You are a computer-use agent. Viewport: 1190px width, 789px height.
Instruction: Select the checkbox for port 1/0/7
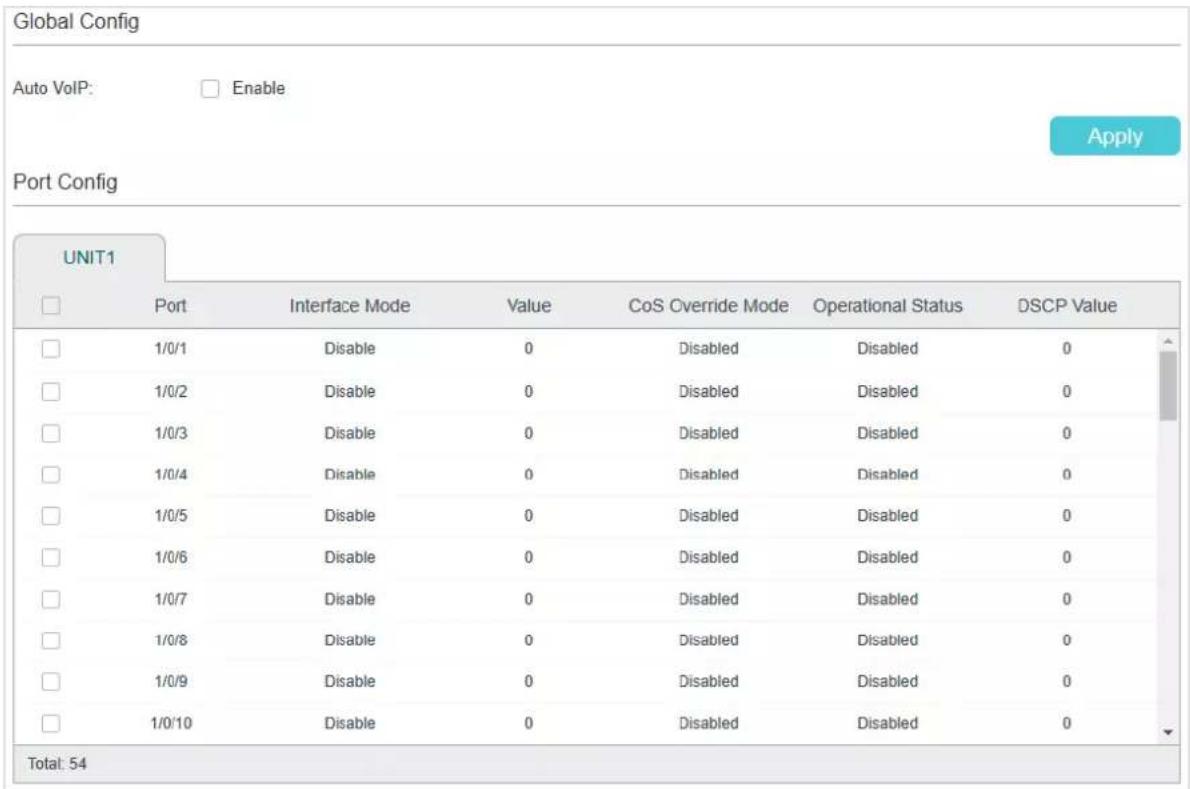[51, 599]
